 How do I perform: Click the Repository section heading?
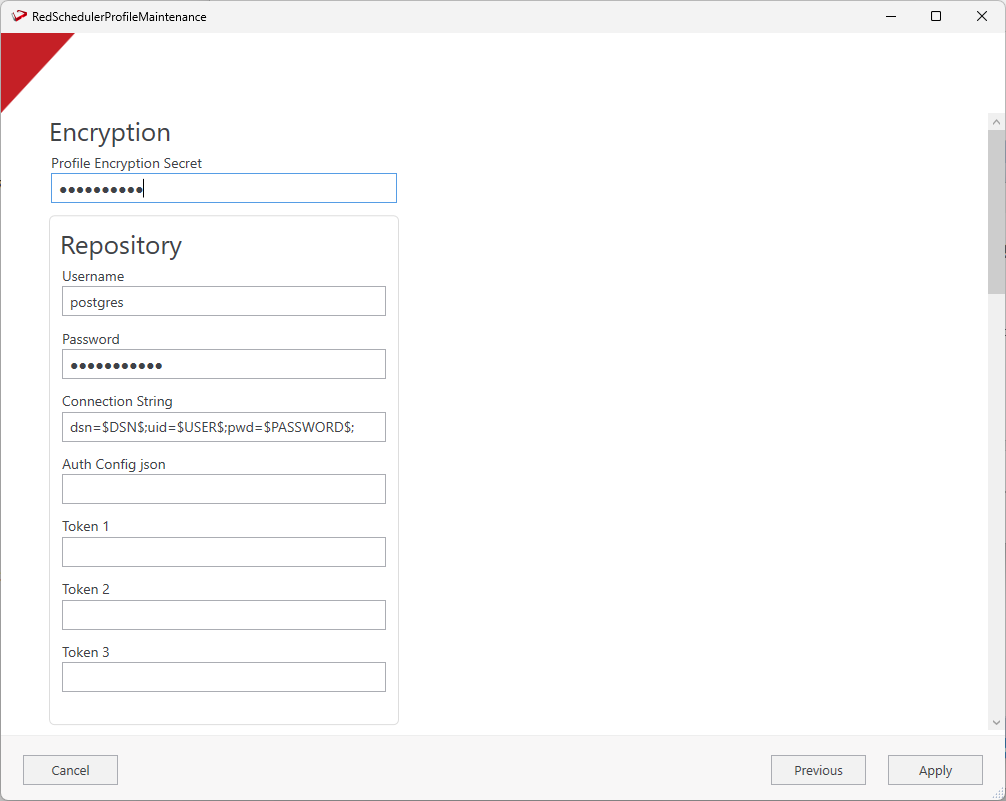pos(121,246)
